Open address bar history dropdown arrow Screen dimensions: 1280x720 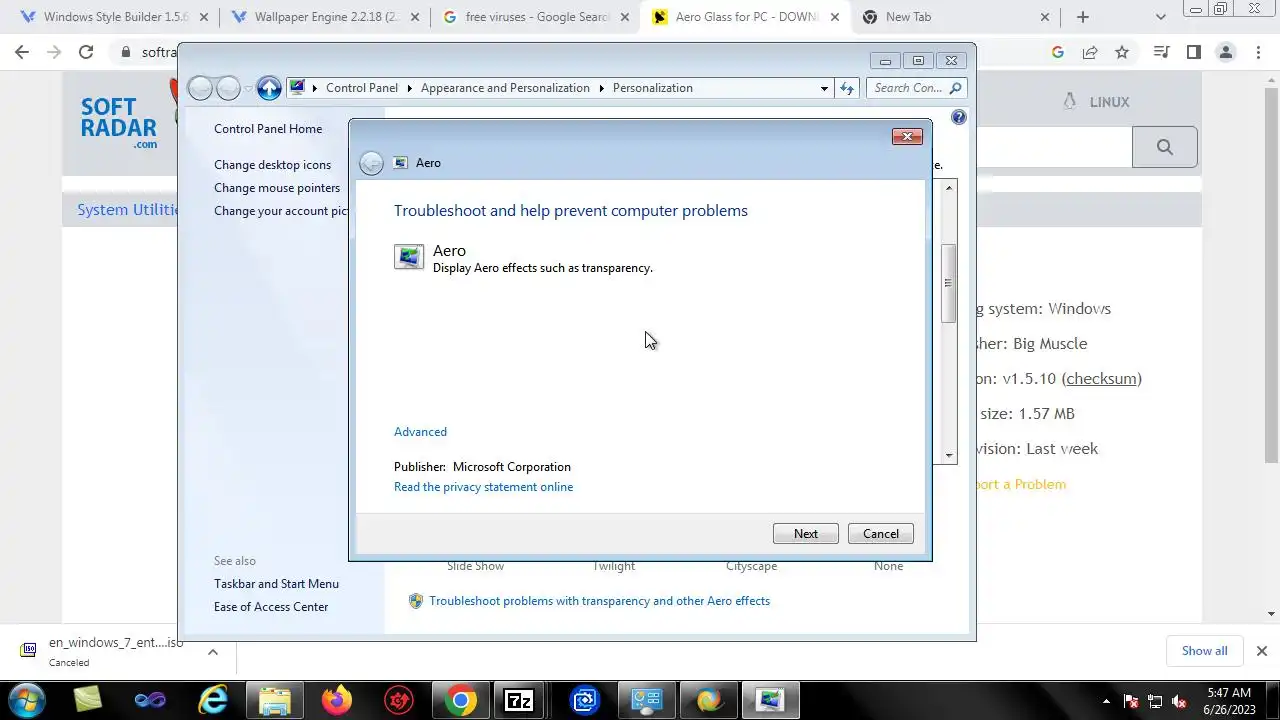(824, 88)
